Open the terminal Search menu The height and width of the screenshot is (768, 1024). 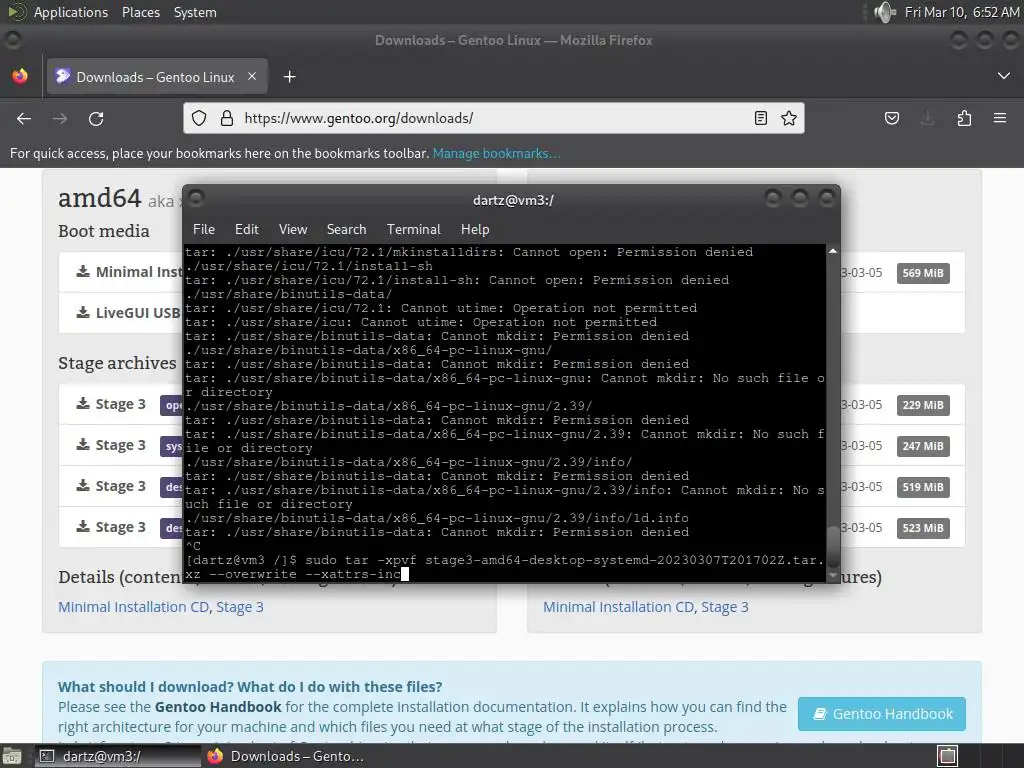(346, 229)
